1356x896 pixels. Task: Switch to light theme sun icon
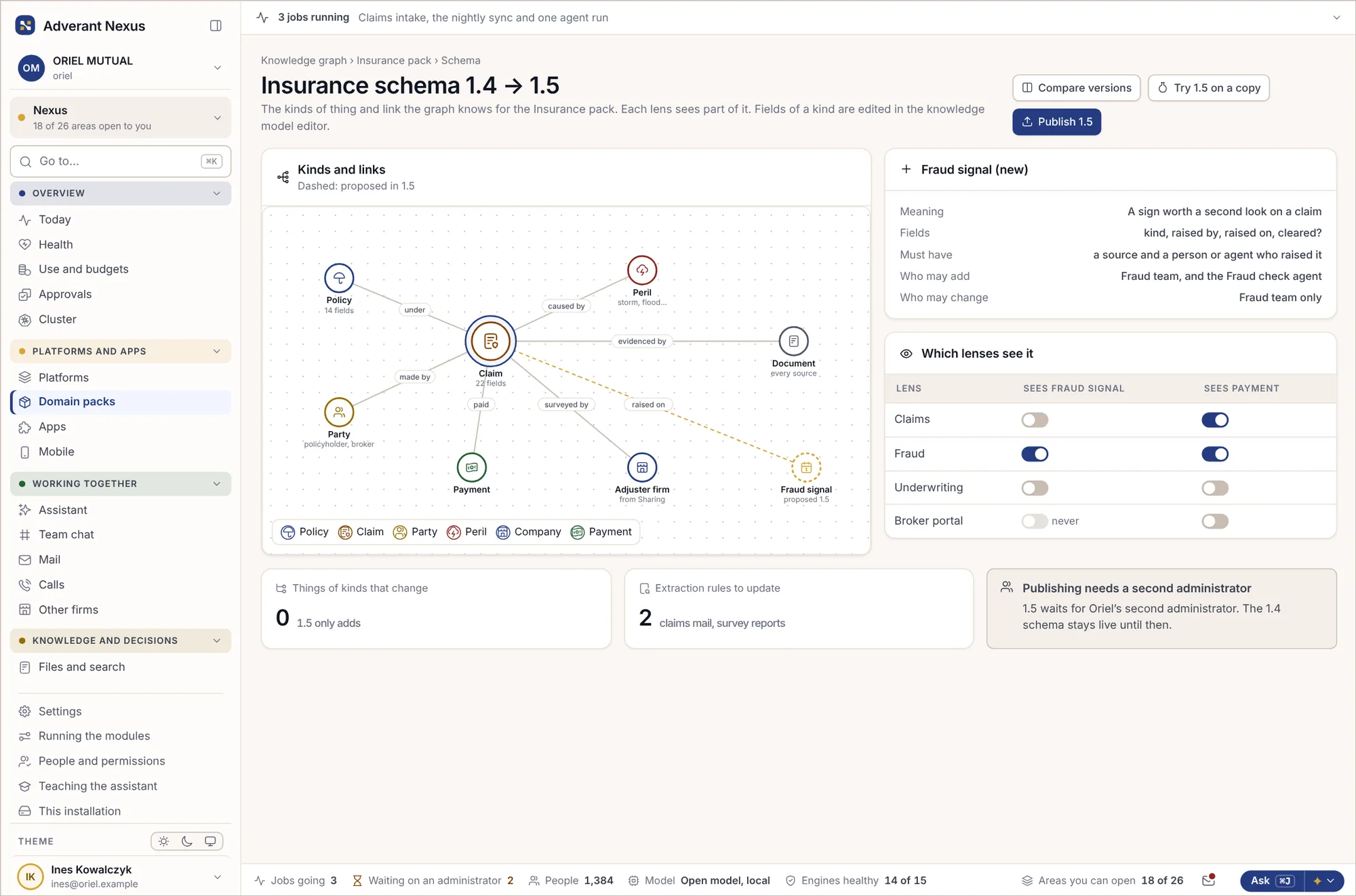coord(164,841)
